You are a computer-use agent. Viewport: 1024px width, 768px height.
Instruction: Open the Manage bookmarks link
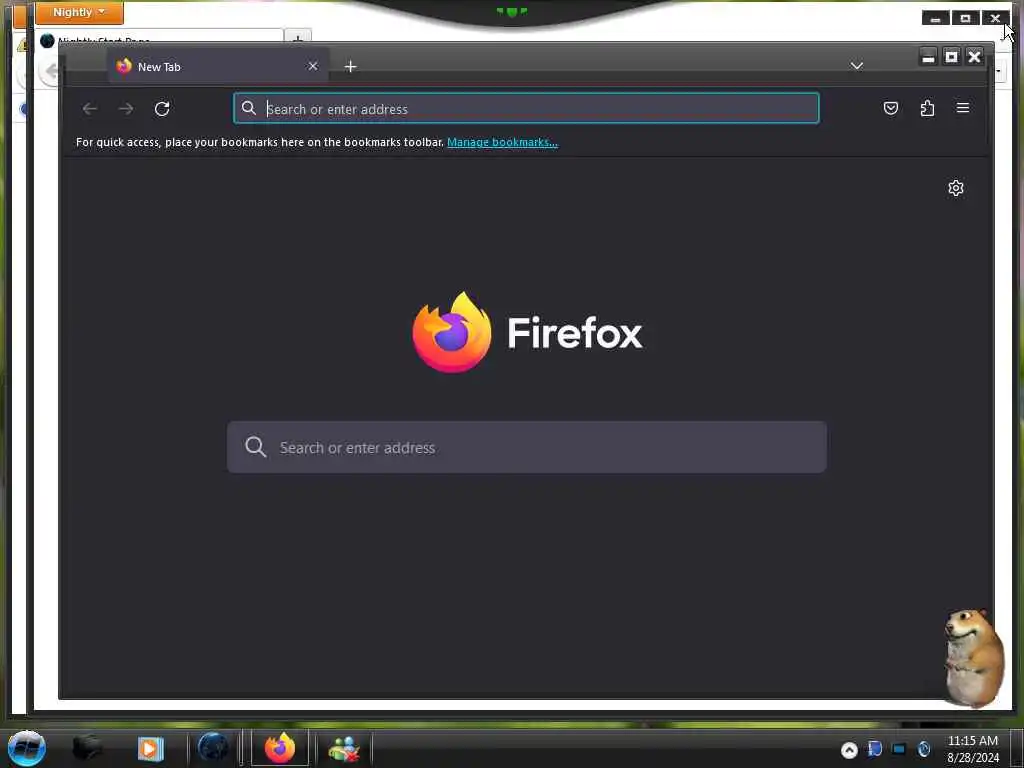coord(502,142)
